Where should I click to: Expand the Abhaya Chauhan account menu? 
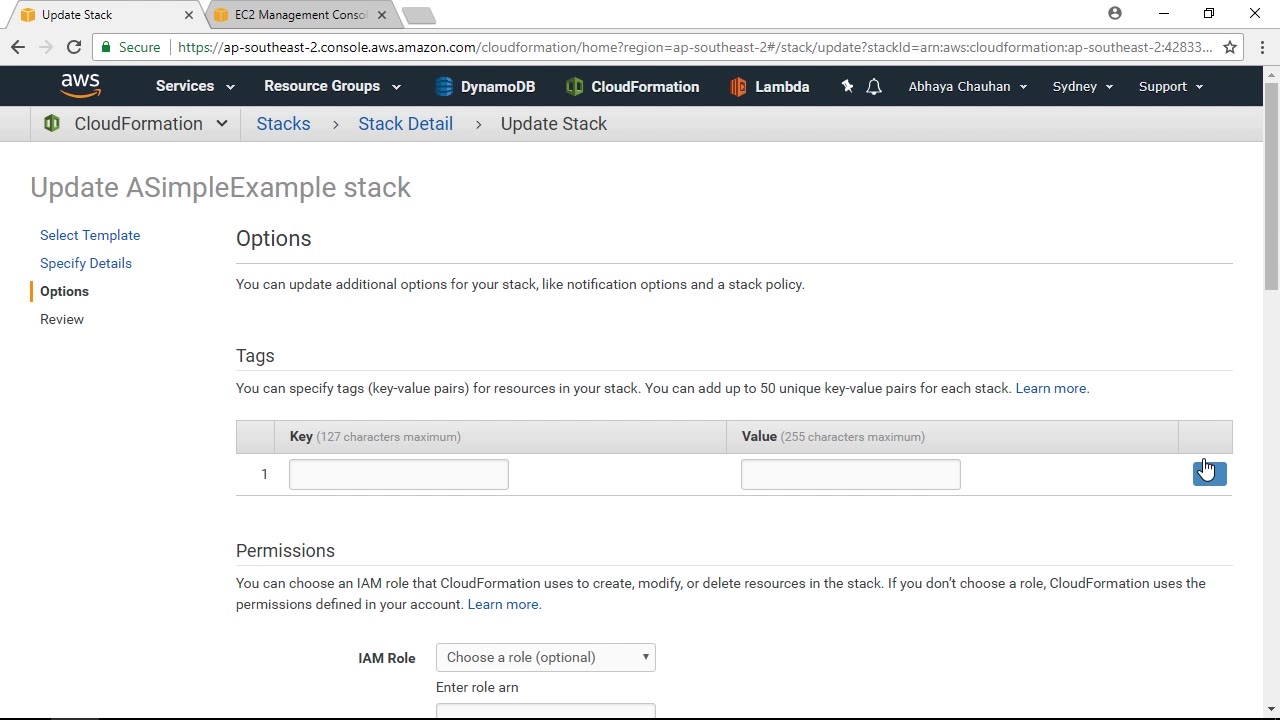[967, 87]
